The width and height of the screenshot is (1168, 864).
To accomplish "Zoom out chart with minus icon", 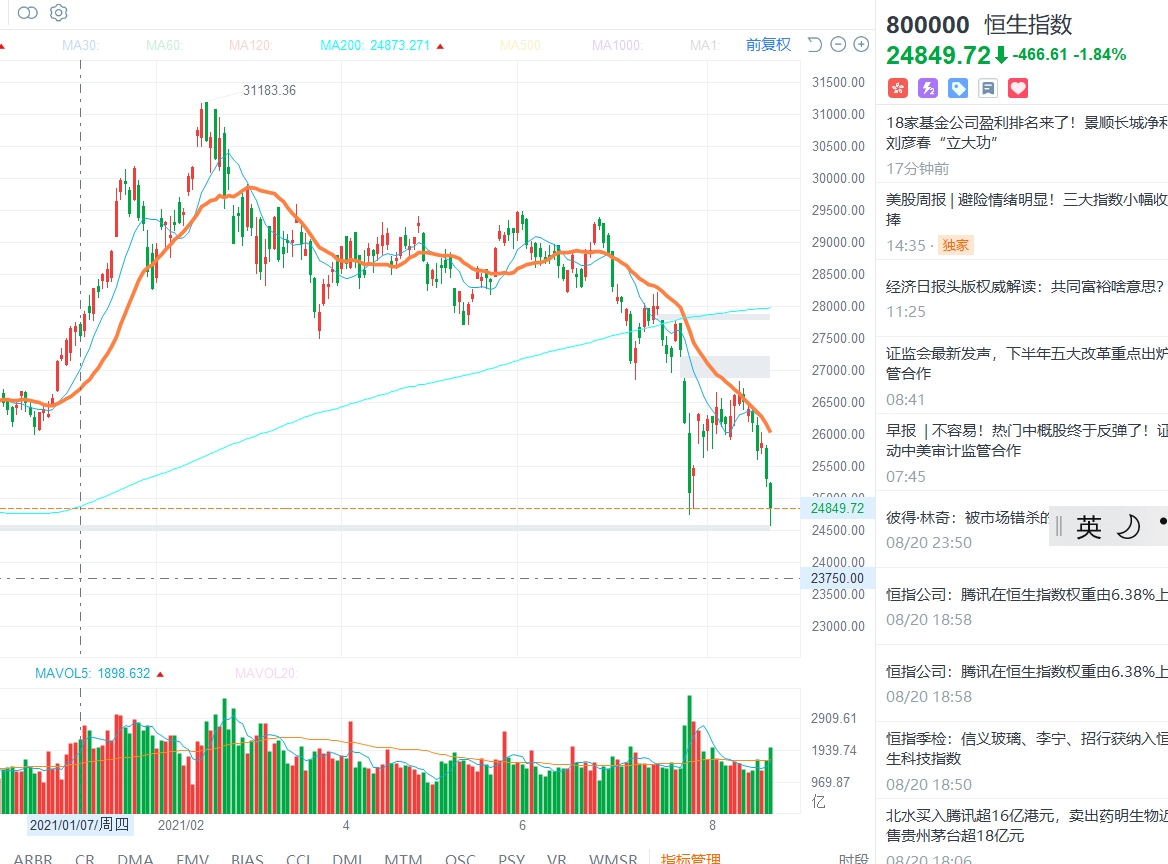I will [x=838, y=45].
